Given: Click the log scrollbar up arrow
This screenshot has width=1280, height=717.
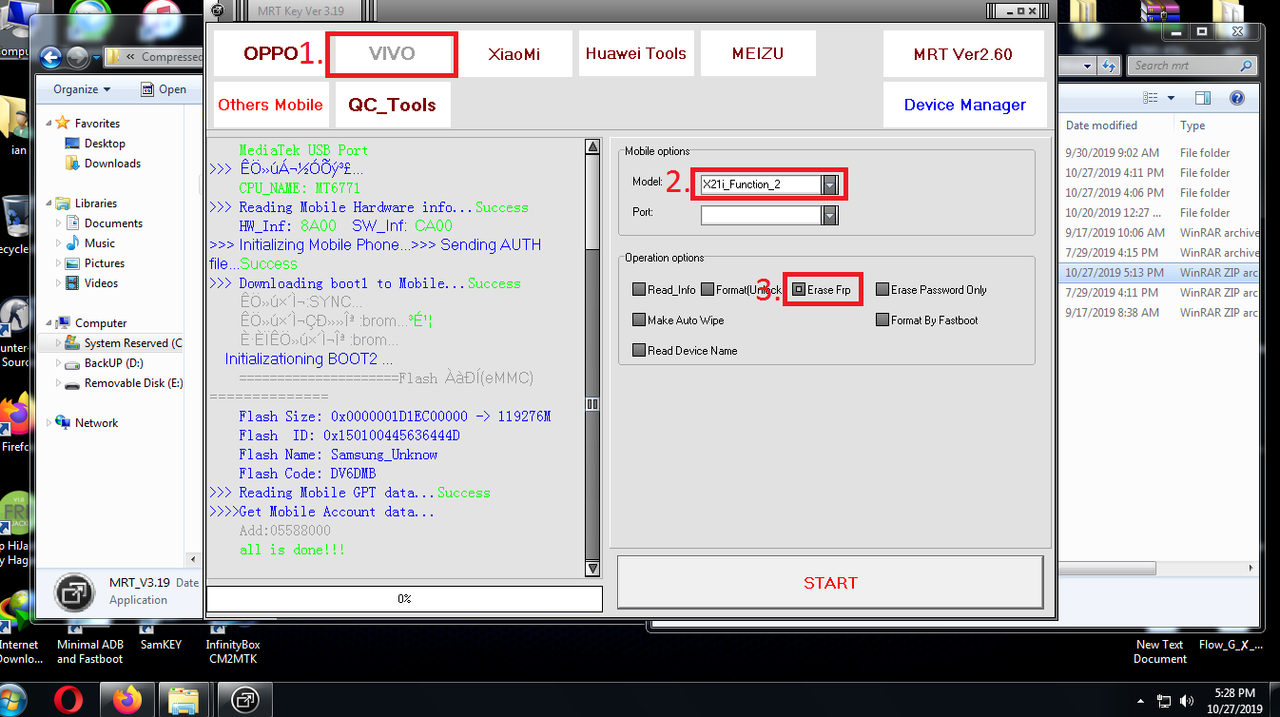Looking at the screenshot, I should [593, 149].
